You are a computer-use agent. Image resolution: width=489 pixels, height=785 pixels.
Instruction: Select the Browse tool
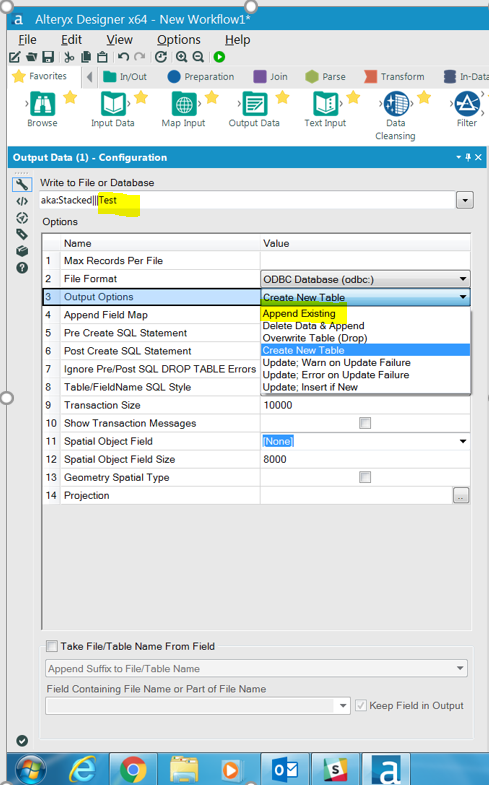click(42, 109)
